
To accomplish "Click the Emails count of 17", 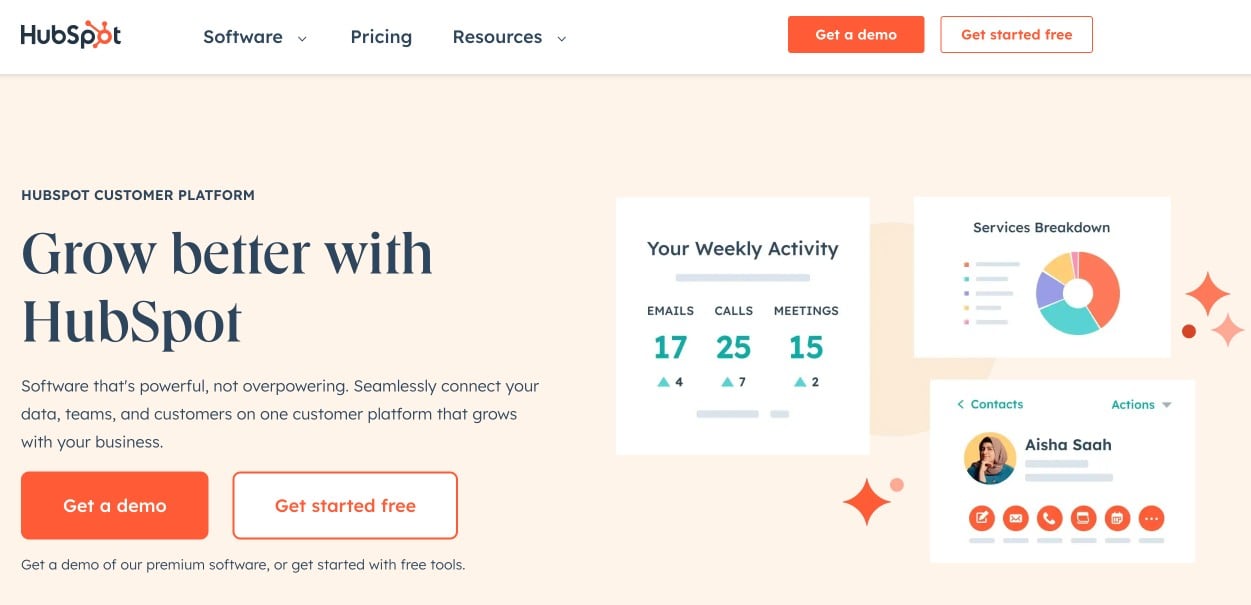I will coord(670,347).
